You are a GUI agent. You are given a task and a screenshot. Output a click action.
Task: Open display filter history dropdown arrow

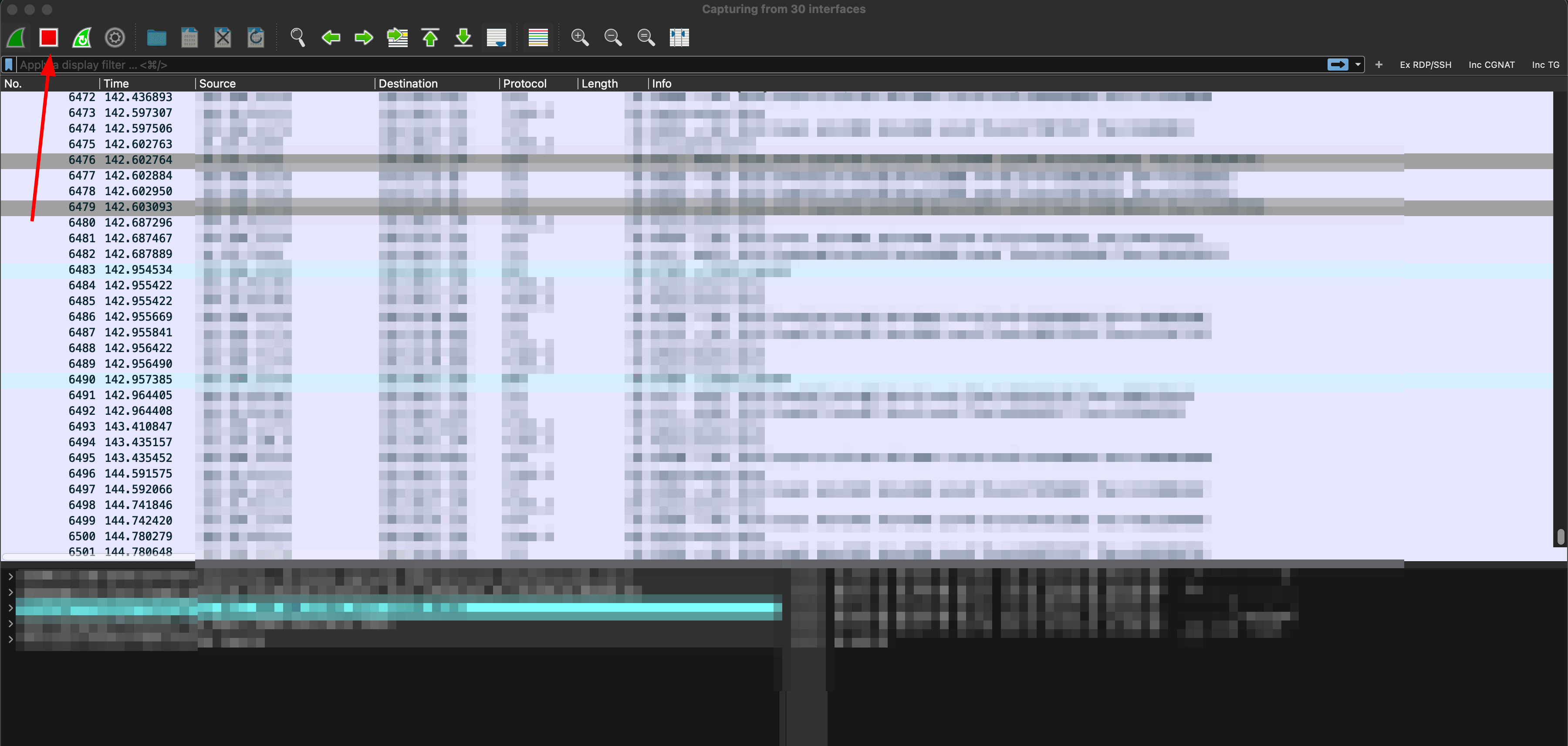click(x=1357, y=64)
